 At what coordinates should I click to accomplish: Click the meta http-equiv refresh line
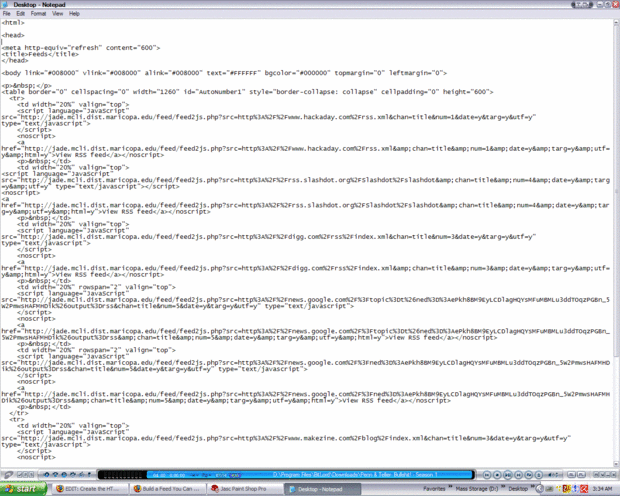click(81, 48)
